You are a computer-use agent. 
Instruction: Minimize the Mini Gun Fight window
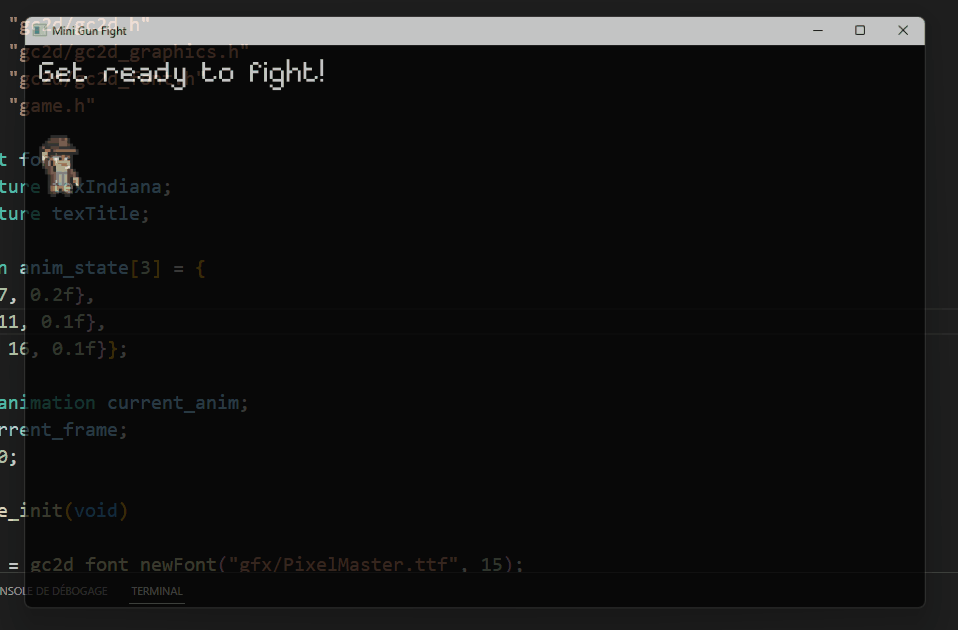[x=817, y=31]
